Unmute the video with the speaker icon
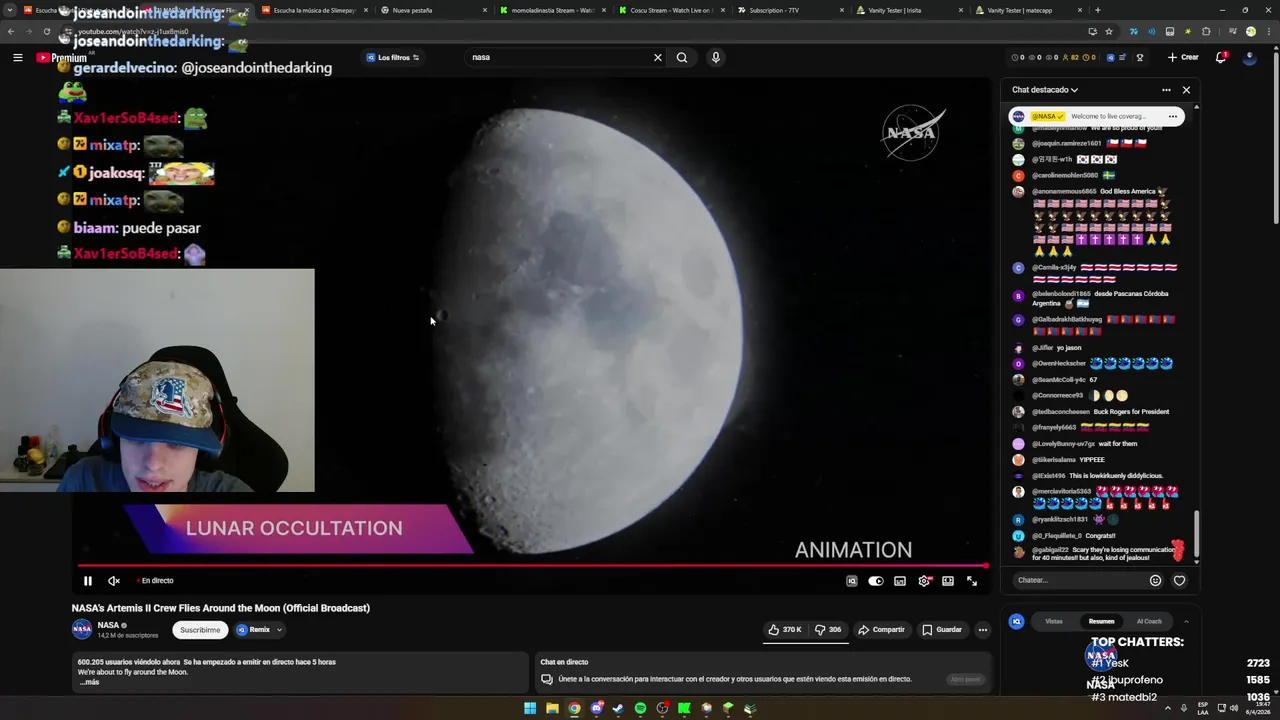Viewport: 1280px width, 720px height. [114, 581]
